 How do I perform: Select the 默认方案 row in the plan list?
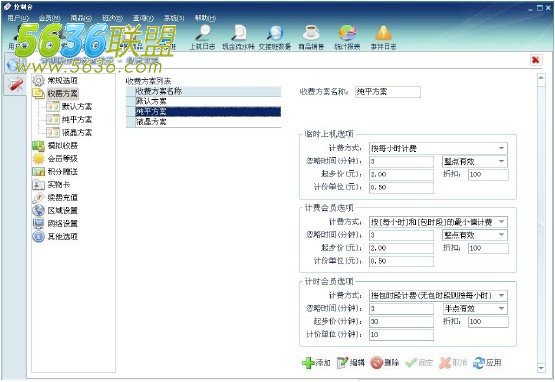(208, 101)
